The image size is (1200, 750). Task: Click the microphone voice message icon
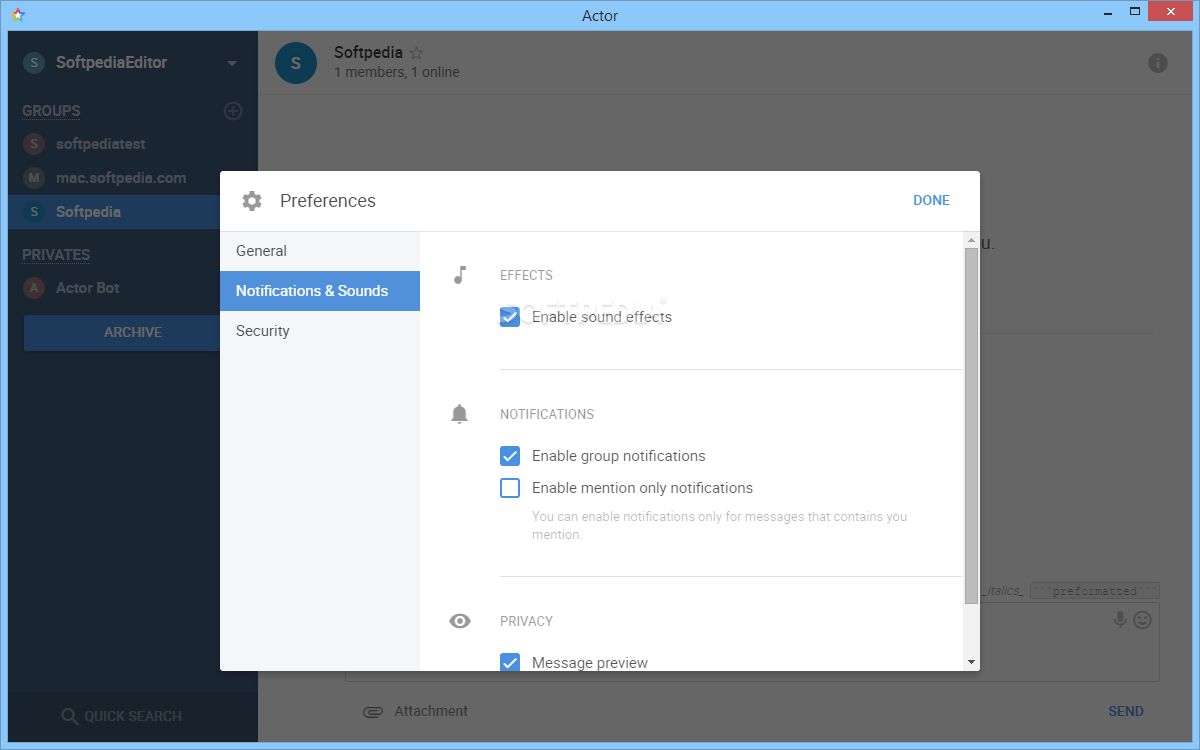tap(1121, 620)
